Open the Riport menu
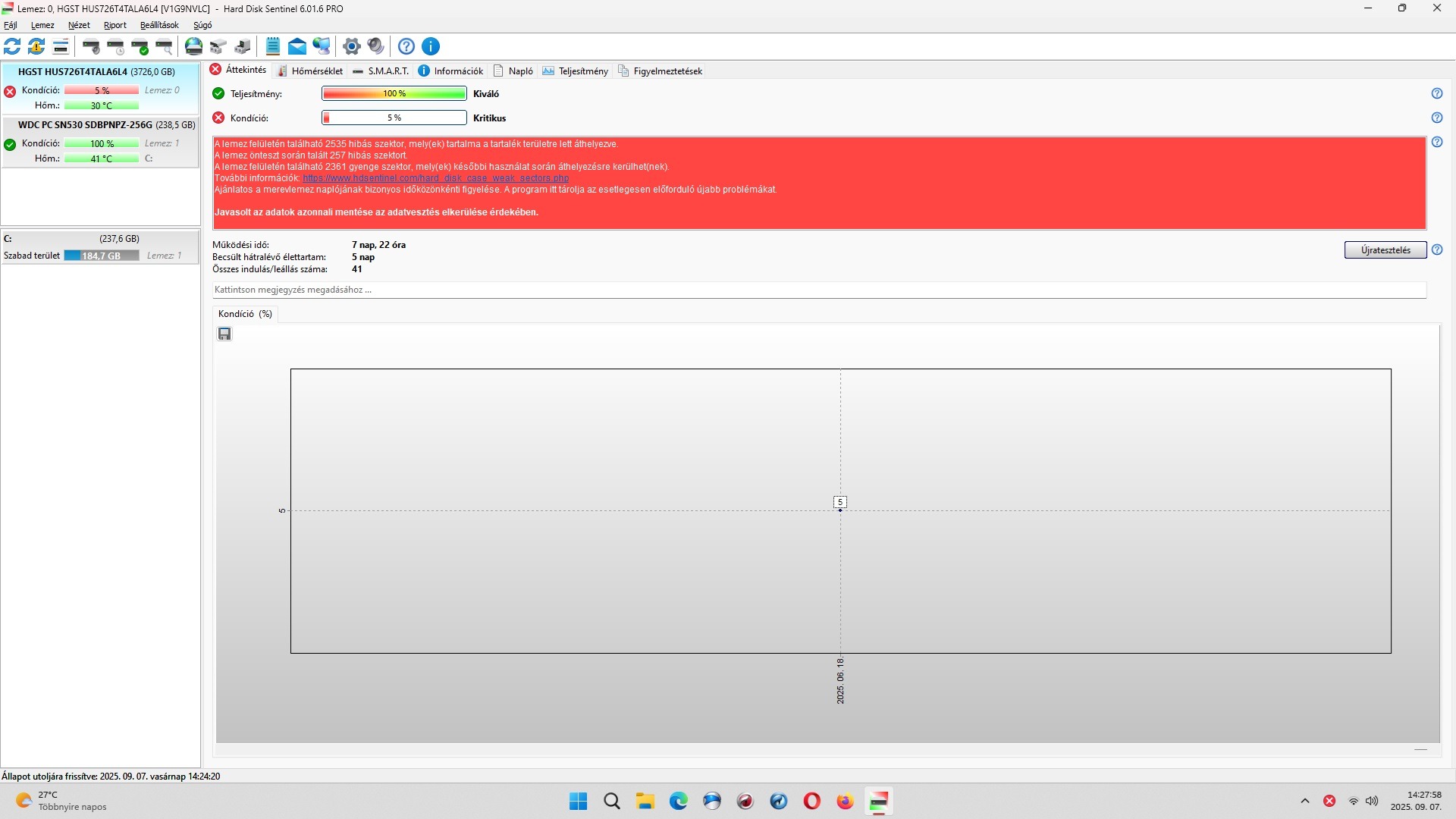The image size is (1456, 819). click(115, 25)
